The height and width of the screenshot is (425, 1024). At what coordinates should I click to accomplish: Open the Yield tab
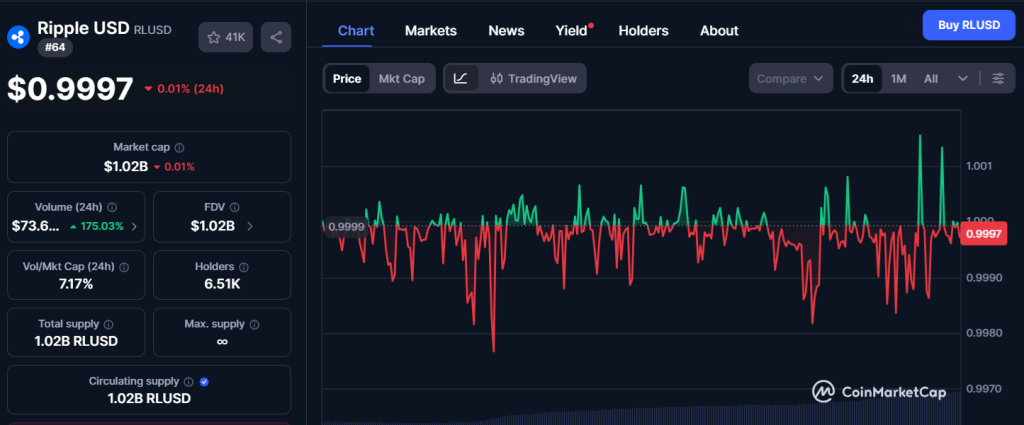571,31
